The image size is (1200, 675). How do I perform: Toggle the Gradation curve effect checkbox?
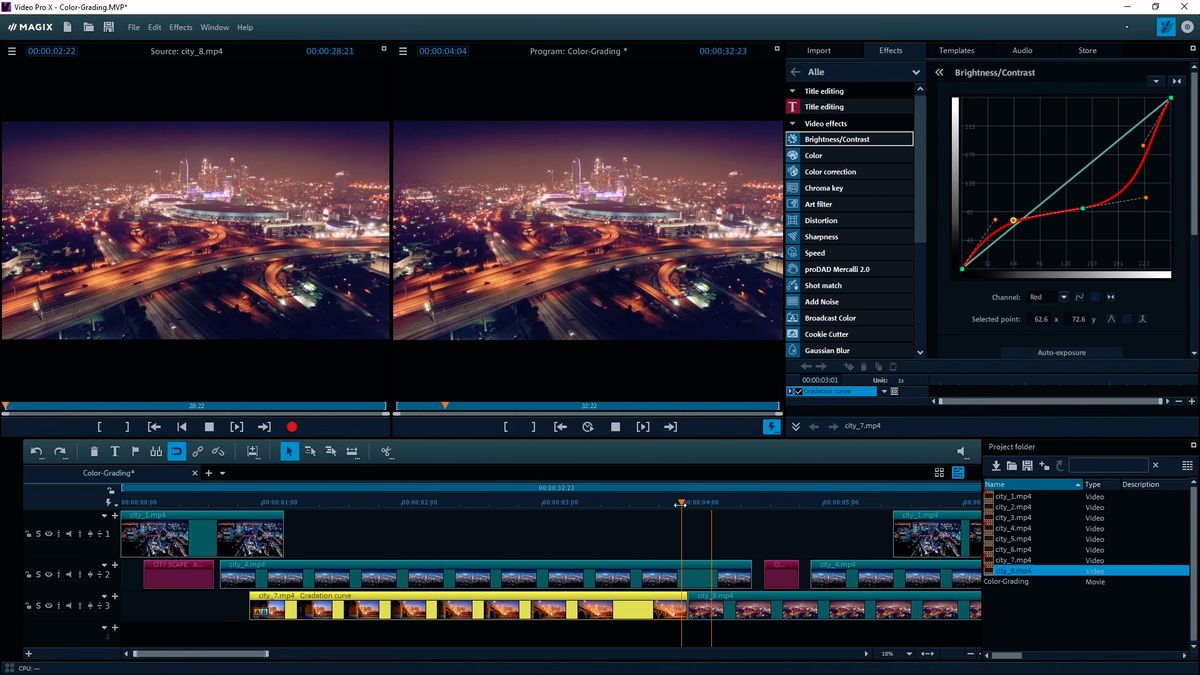pos(797,391)
